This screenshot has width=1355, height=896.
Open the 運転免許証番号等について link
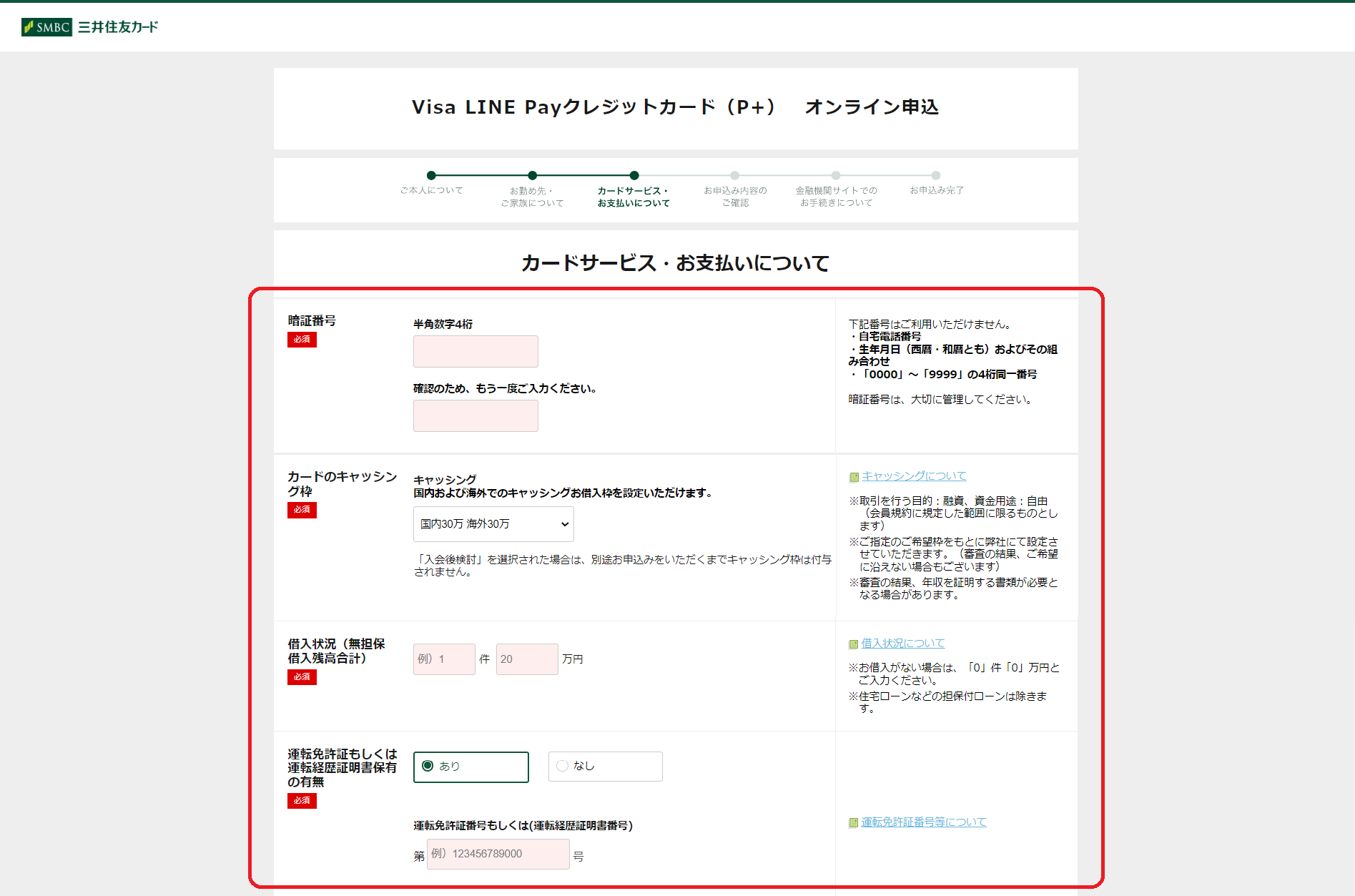pyautogui.click(x=924, y=822)
